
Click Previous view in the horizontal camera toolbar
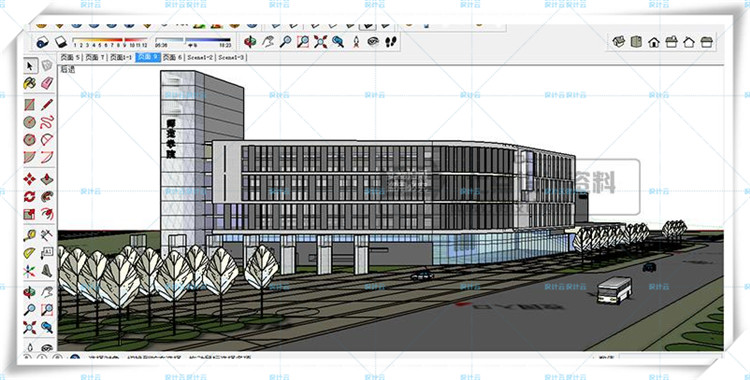(x=338, y=42)
